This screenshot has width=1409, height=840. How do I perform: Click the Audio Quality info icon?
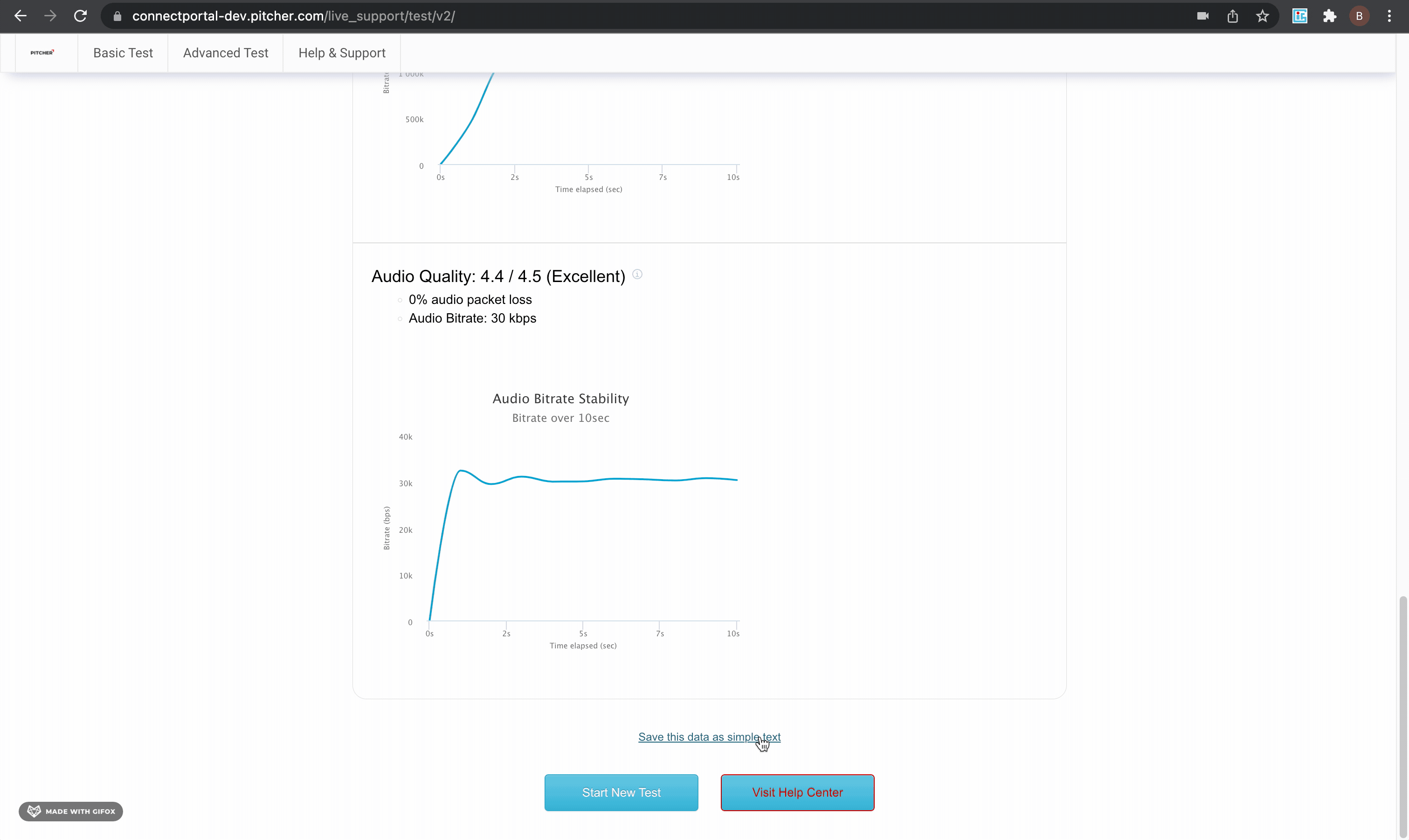(637, 275)
